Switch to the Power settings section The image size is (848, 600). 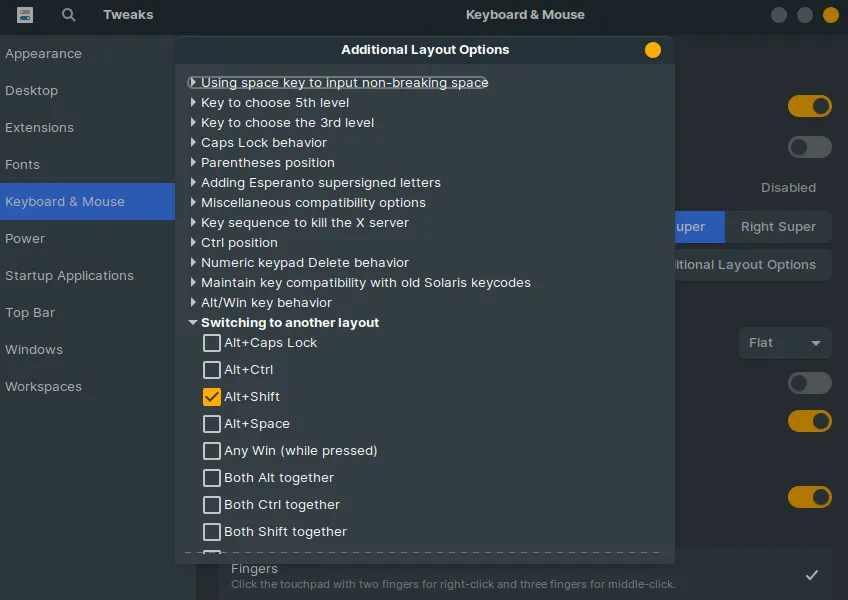tap(25, 238)
